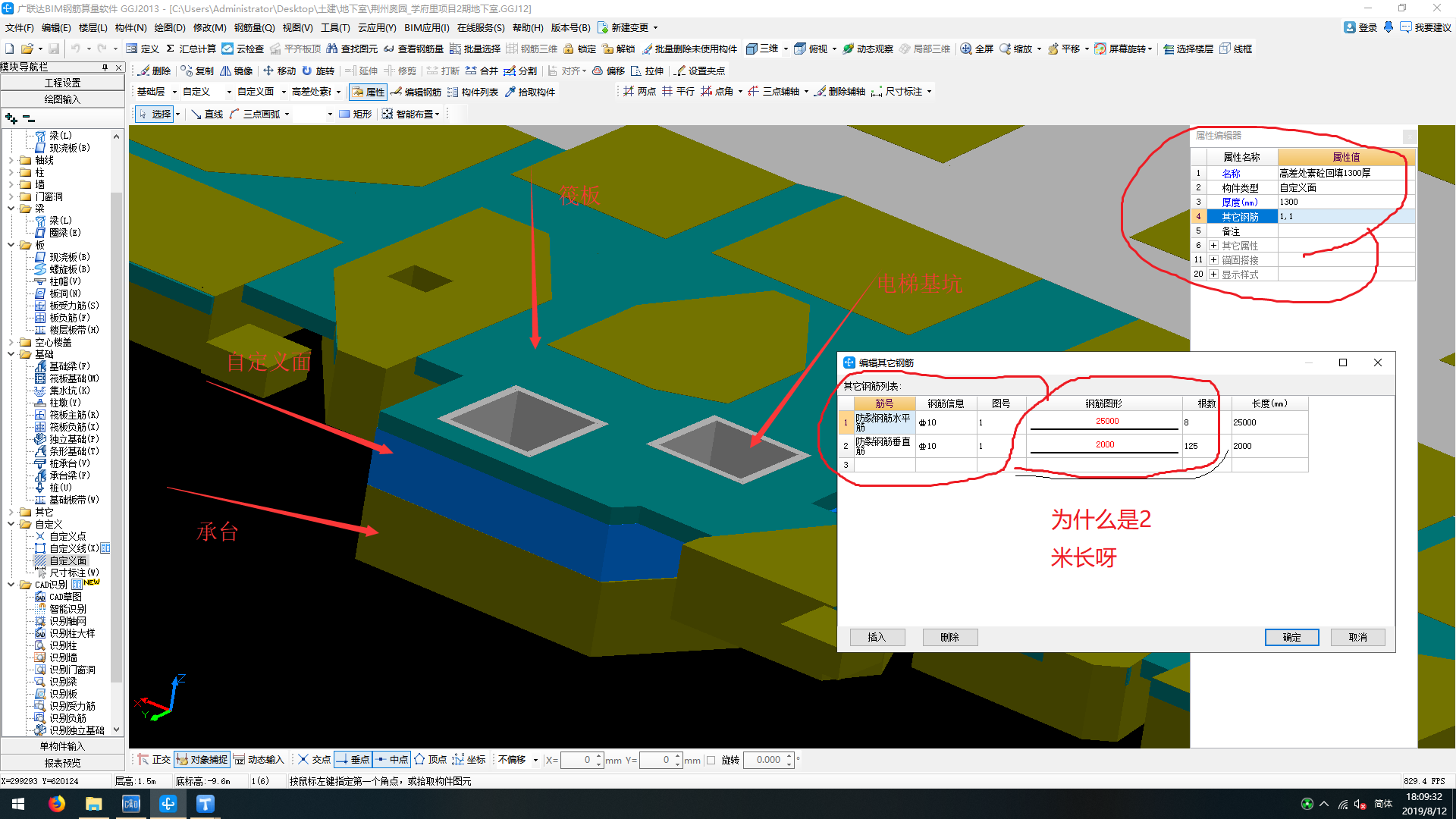Open the 在线服务(S) menu
This screenshot has height=819, width=1456.
pos(481,27)
